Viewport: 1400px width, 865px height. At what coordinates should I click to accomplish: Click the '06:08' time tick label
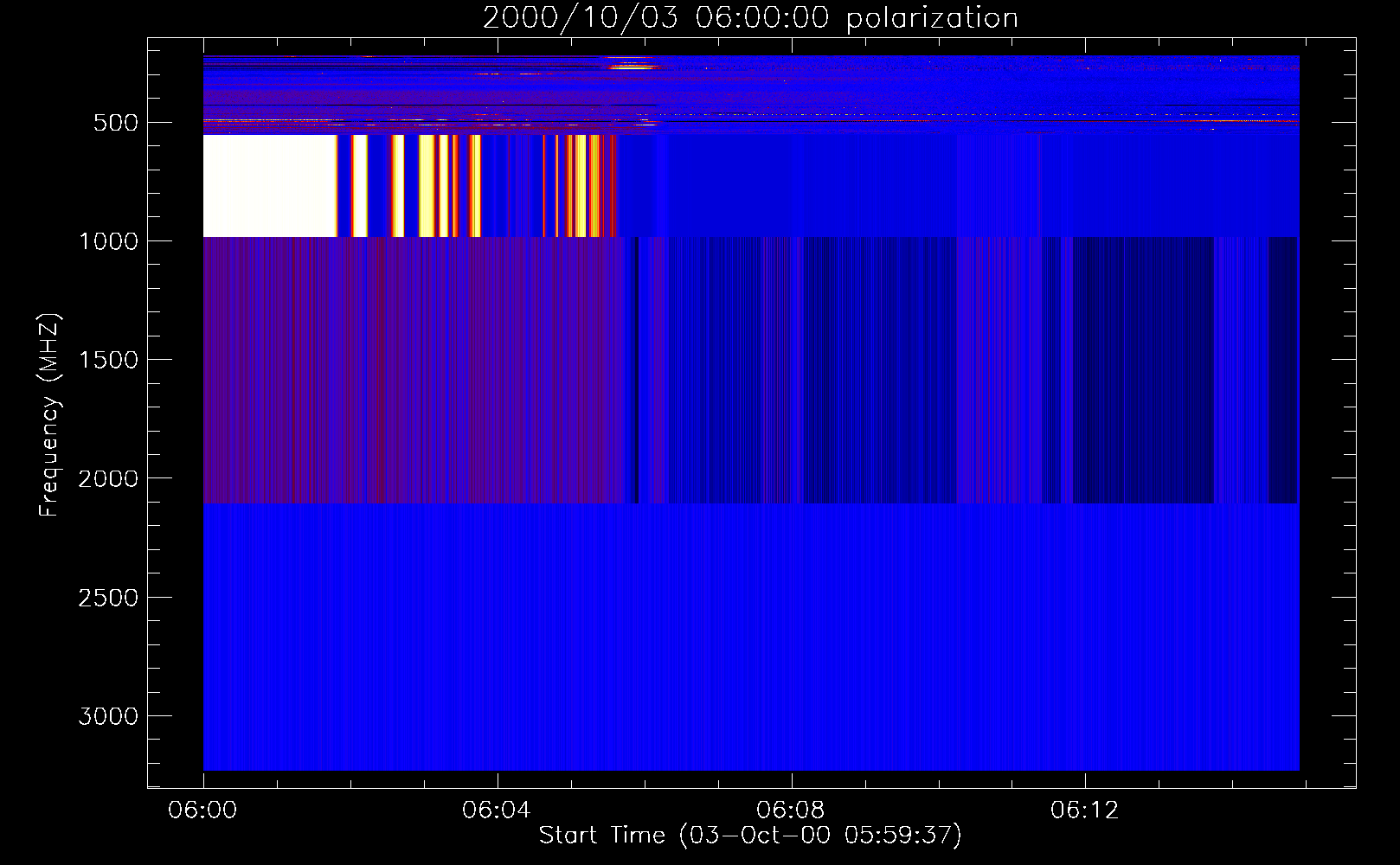coord(790,811)
